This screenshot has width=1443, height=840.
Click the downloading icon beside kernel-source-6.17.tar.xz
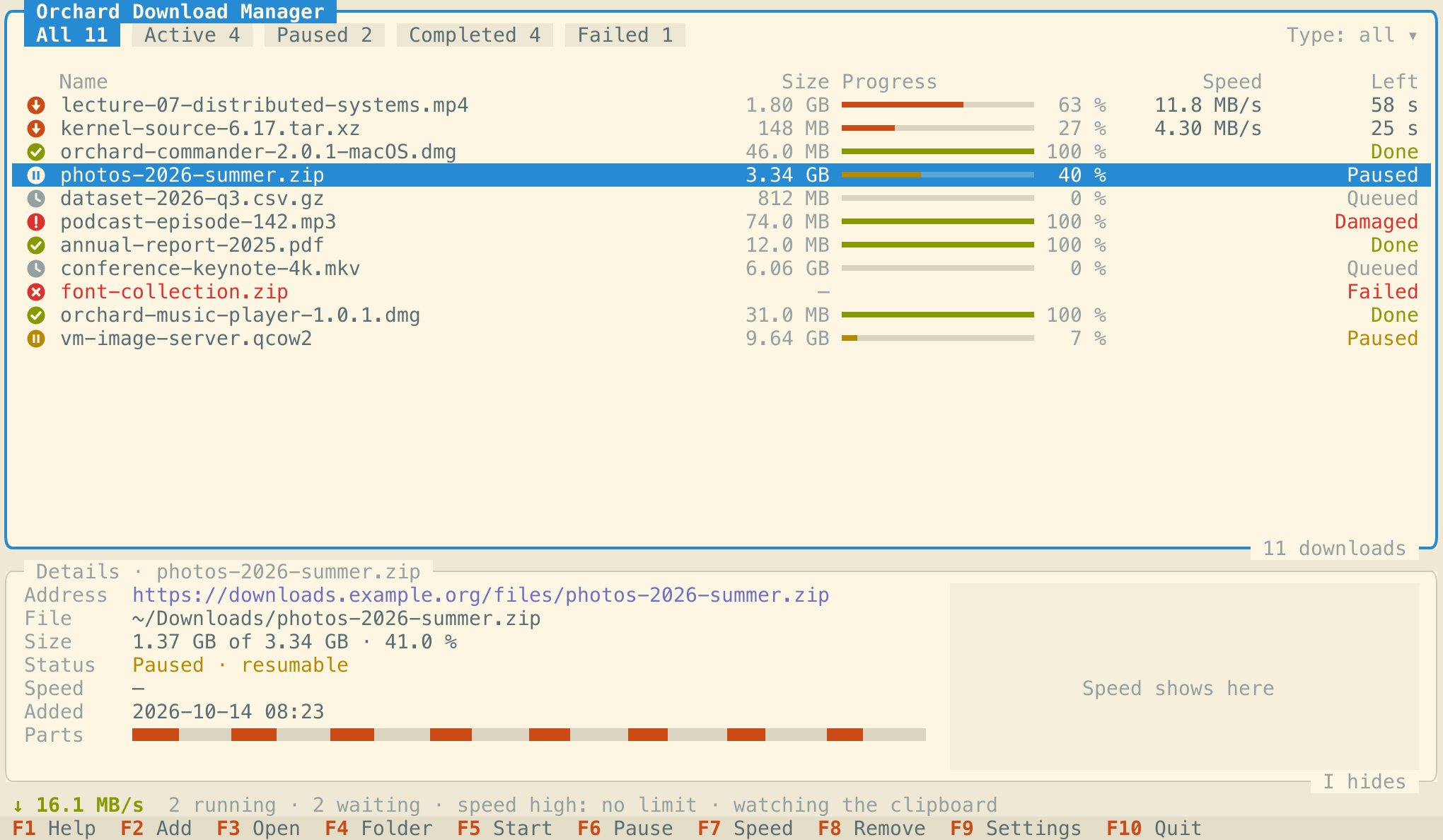(36, 129)
